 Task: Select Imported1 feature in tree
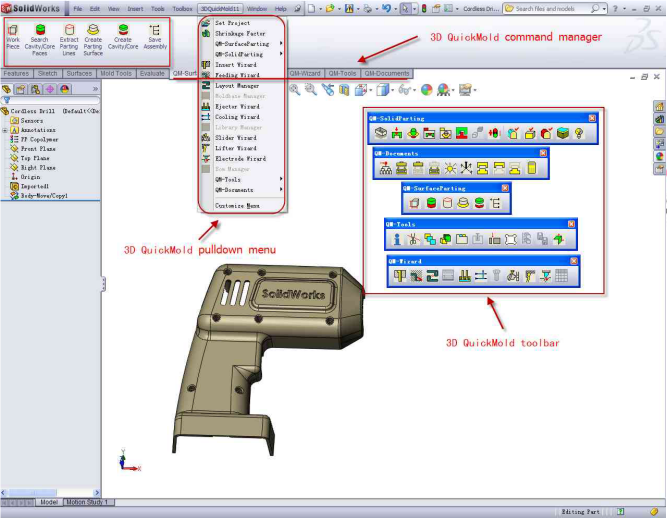pyautogui.click(x=30, y=186)
